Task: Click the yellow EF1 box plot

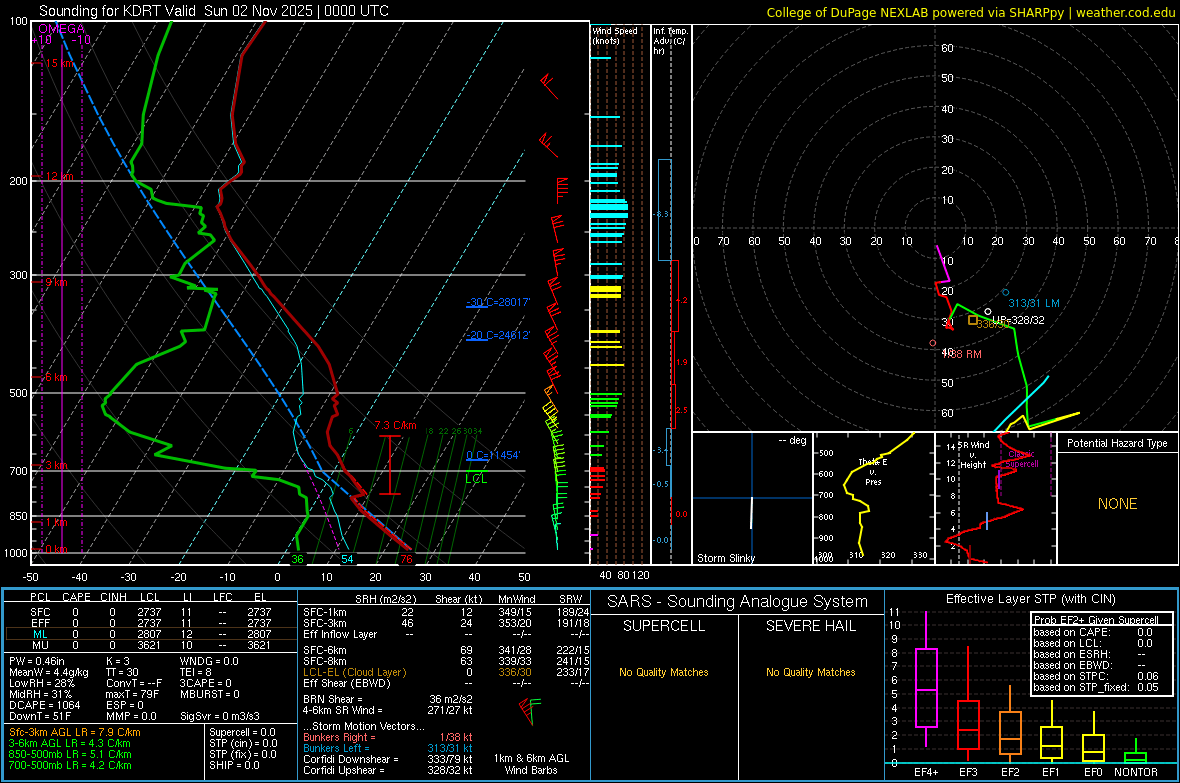Action: [x=1051, y=731]
